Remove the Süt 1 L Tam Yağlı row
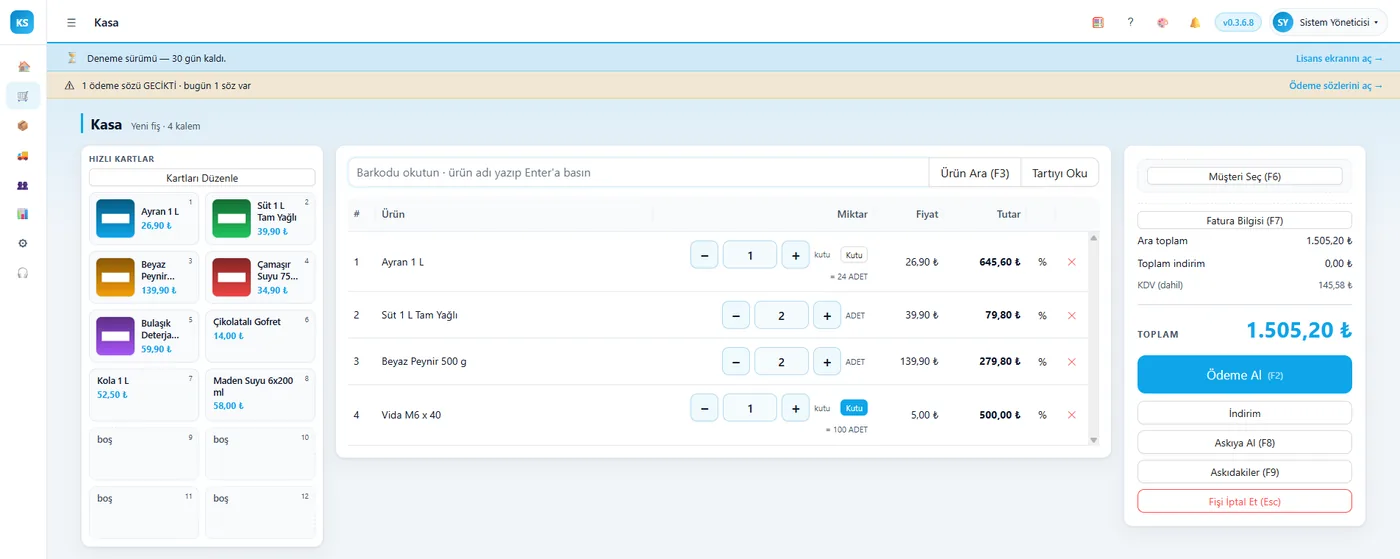Image resolution: width=1400 pixels, height=559 pixels. [x=1071, y=315]
